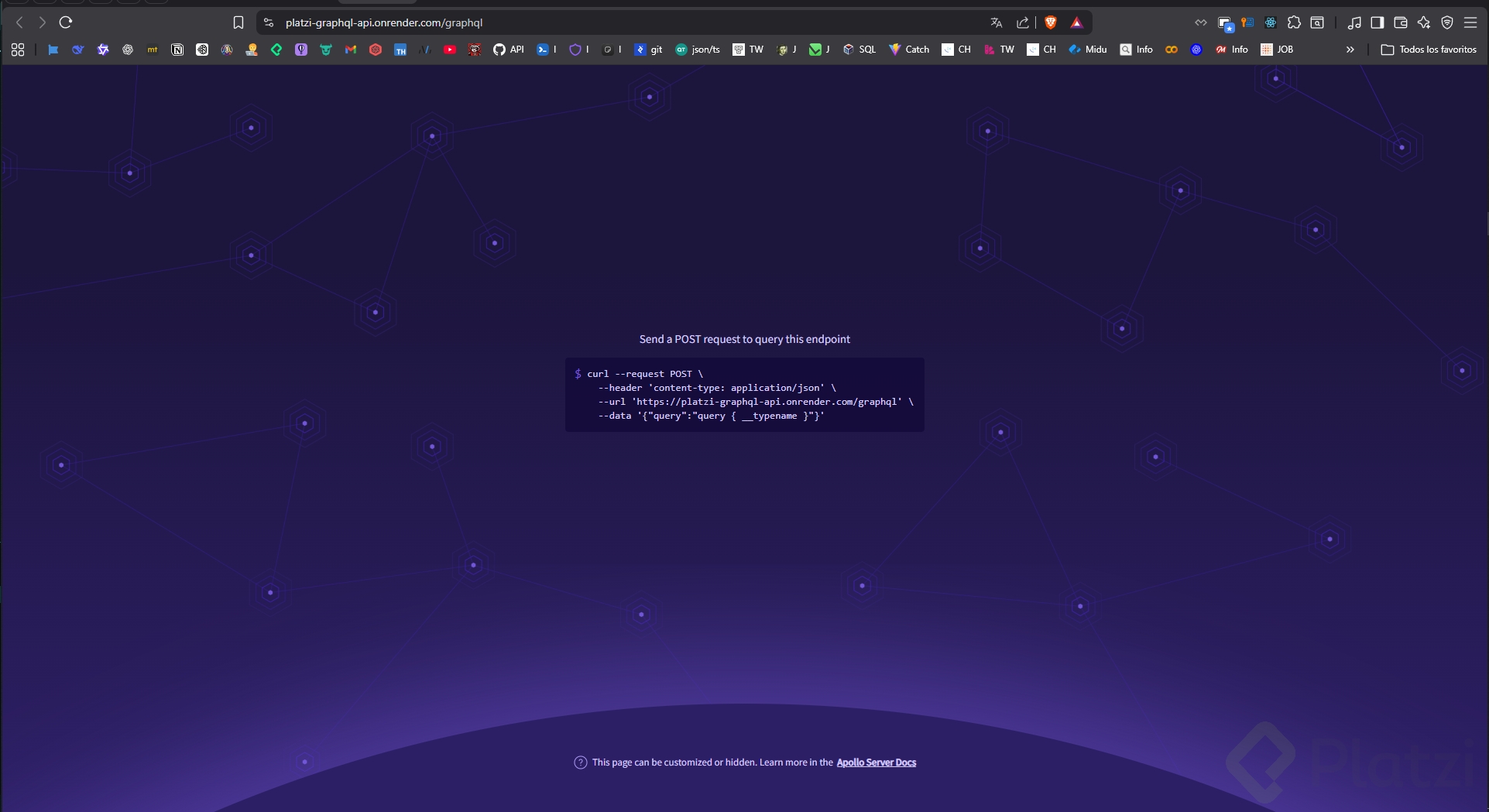1489x812 pixels.
Task: Open the Gmail bookmark
Action: (x=351, y=50)
